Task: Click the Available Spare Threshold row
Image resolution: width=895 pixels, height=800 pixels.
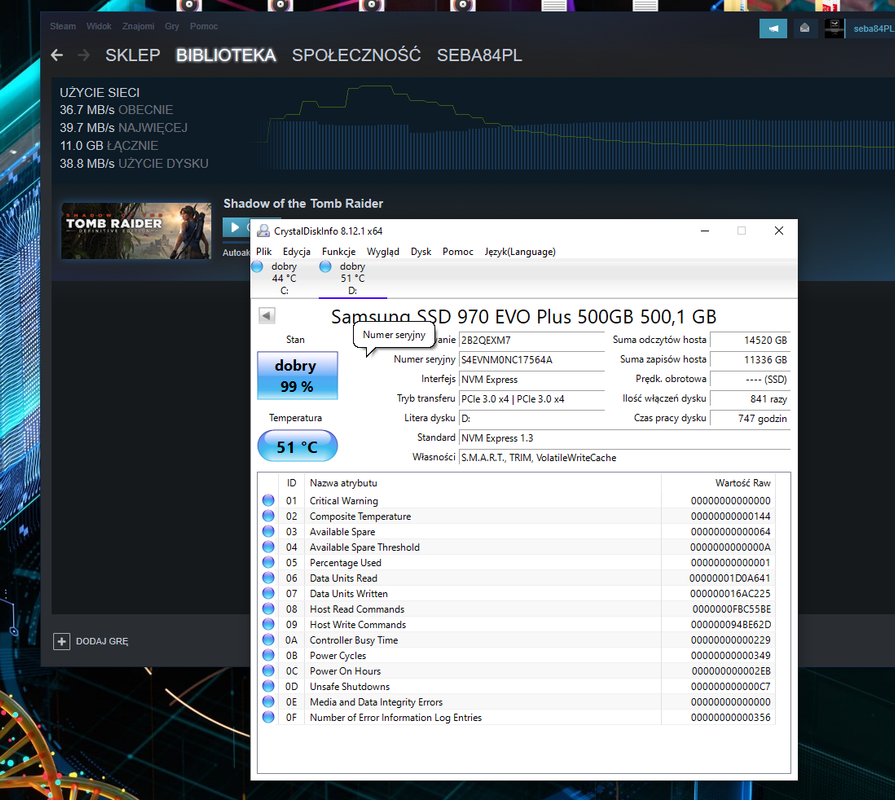Action: 517,547
